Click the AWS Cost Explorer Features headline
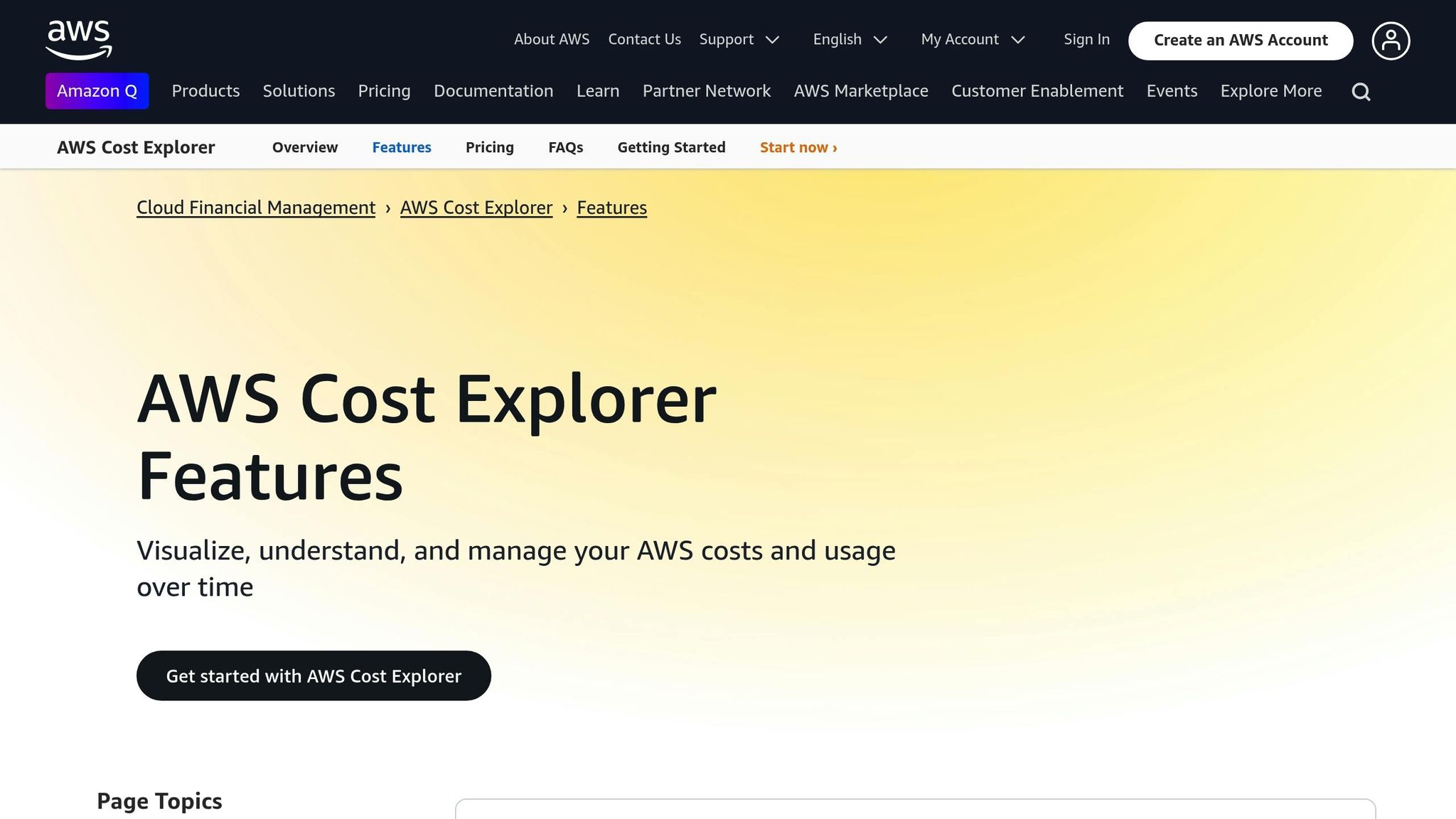Viewport: 1456px width, 819px height. click(x=427, y=437)
